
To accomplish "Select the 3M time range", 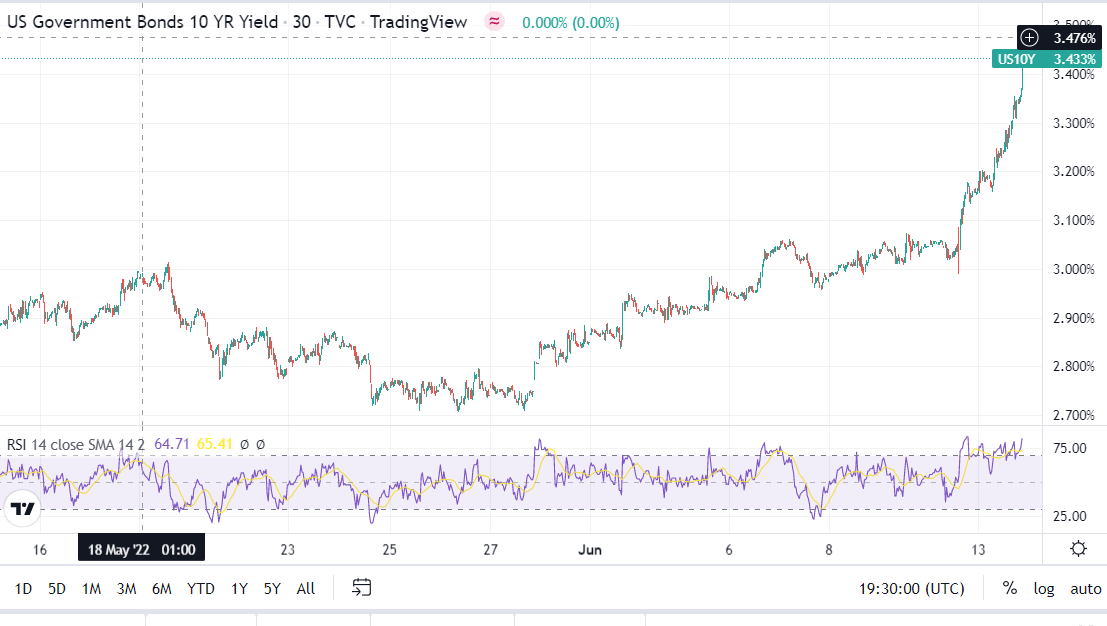I will coord(126,588).
